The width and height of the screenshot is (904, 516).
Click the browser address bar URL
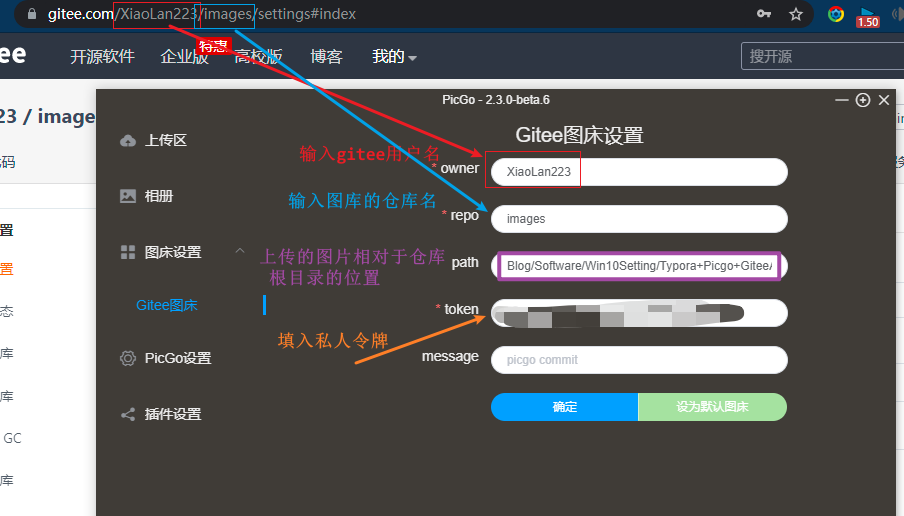[202, 14]
